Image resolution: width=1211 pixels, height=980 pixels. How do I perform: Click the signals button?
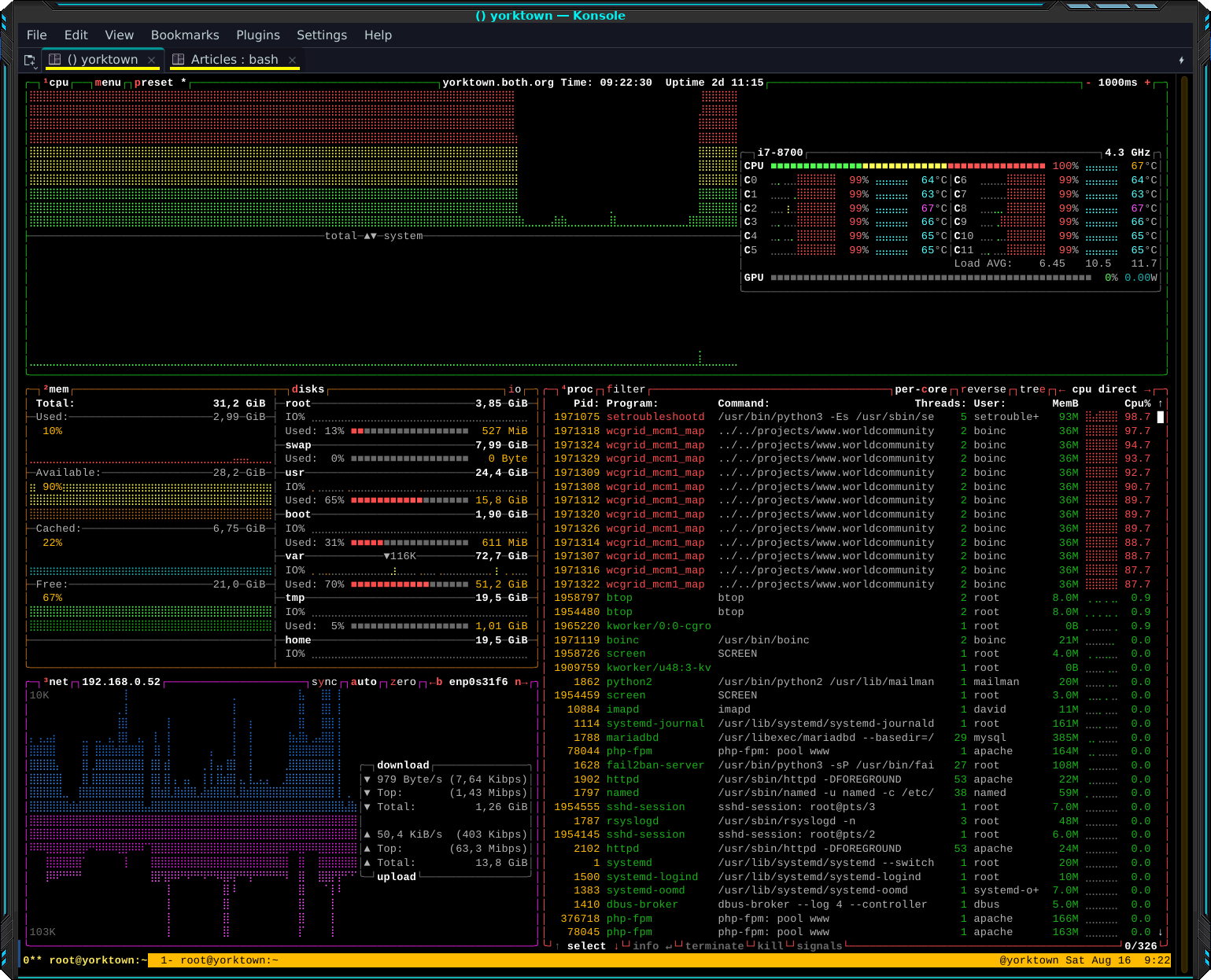tap(819, 946)
